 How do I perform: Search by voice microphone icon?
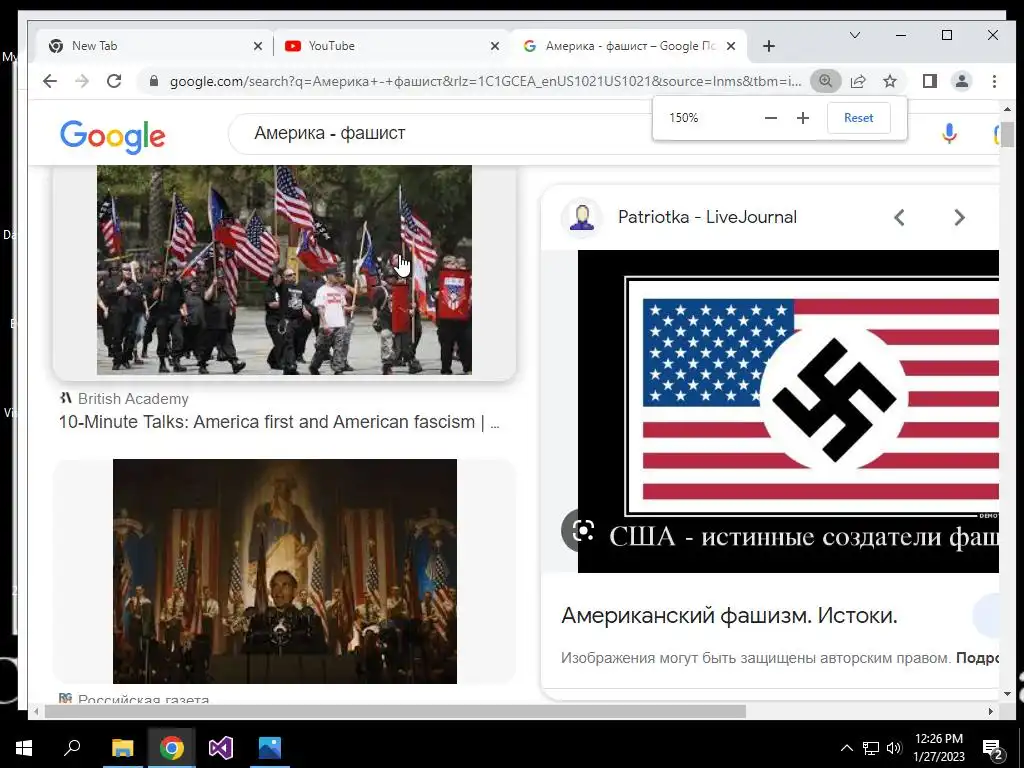pyautogui.click(x=949, y=134)
